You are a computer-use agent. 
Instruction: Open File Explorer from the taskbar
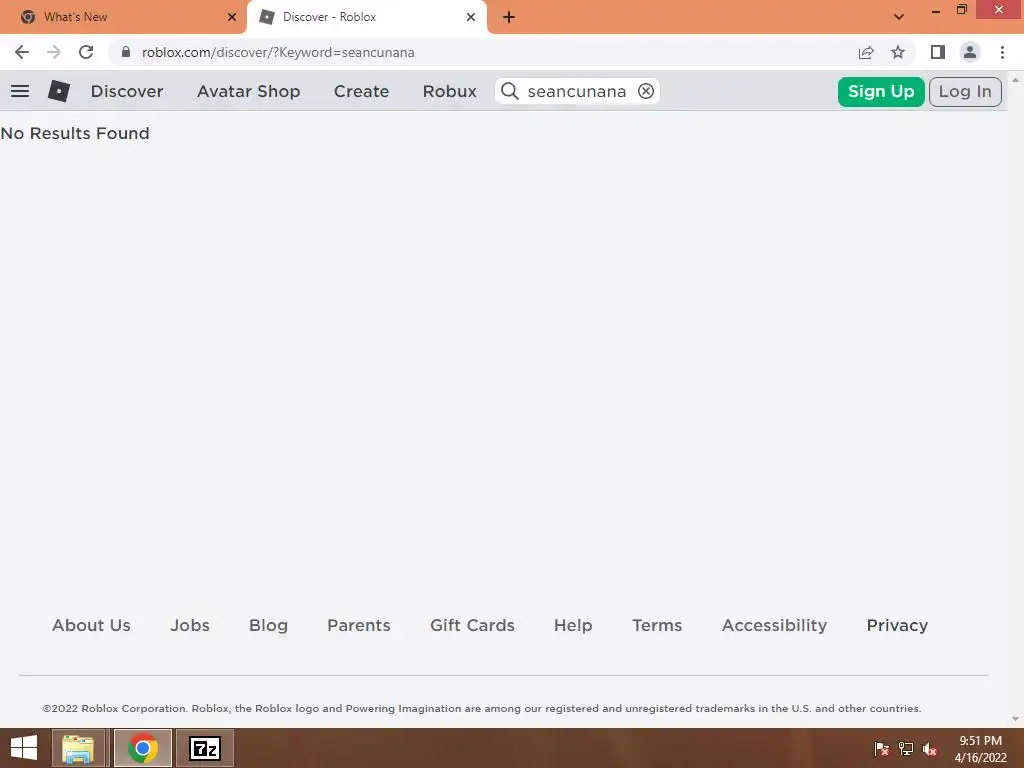click(78, 748)
